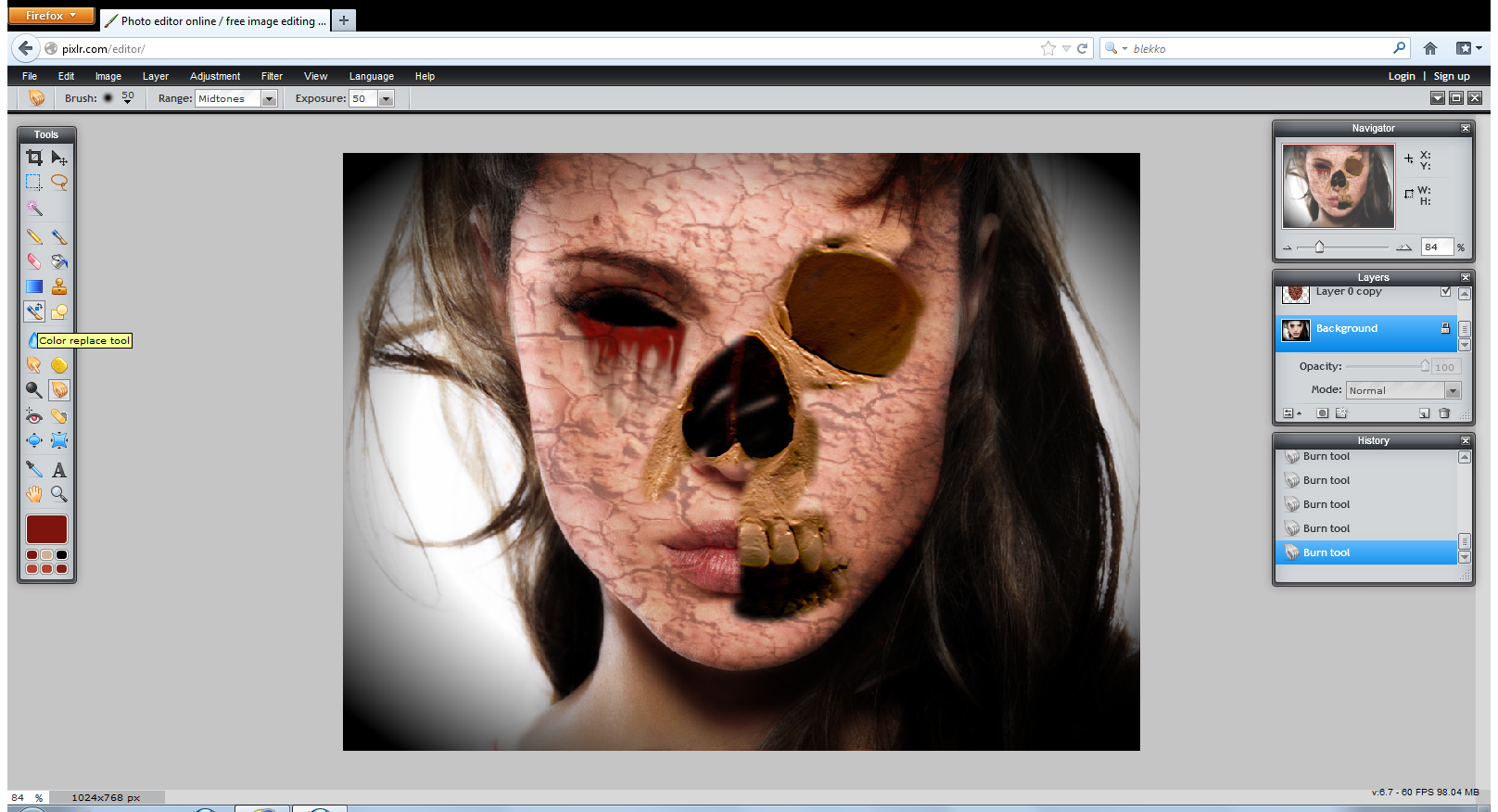The width and height of the screenshot is (1498, 812).
Task: Open the main foreground color swatch
Action: tap(46, 529)
